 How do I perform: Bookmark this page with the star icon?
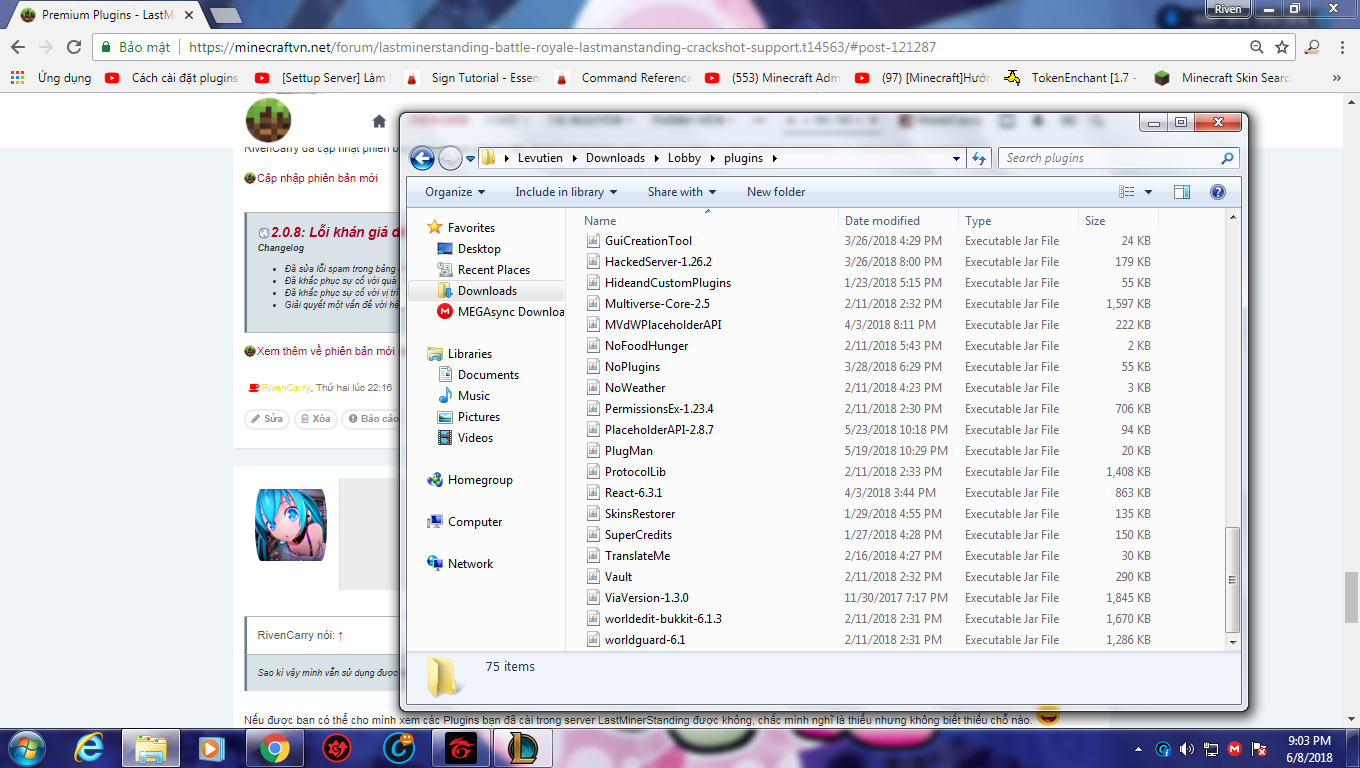coord(1281,47)
